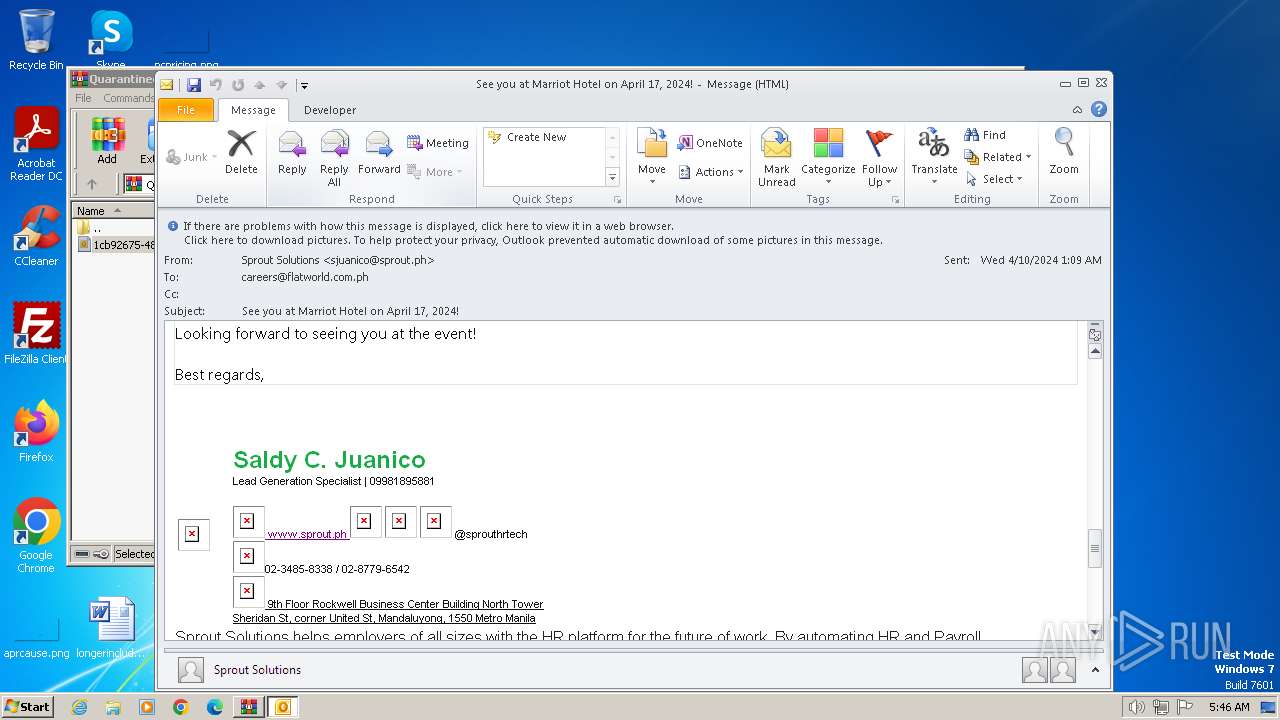Click the Zoom magnifier
The image size is (1280, 720).
[1064, 152]
